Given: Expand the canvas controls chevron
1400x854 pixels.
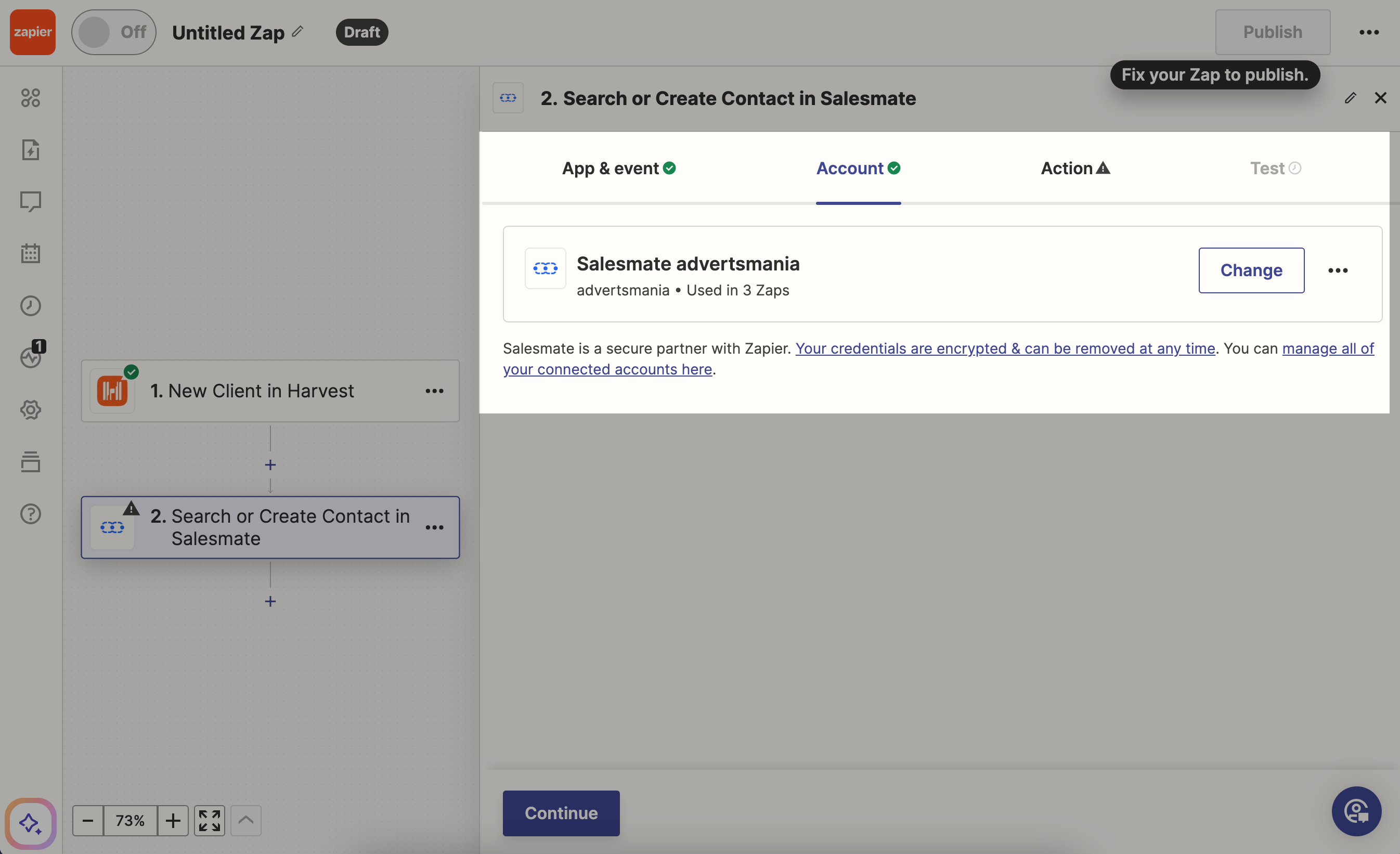Looking at the screenshot, I should tap(246, 821).
